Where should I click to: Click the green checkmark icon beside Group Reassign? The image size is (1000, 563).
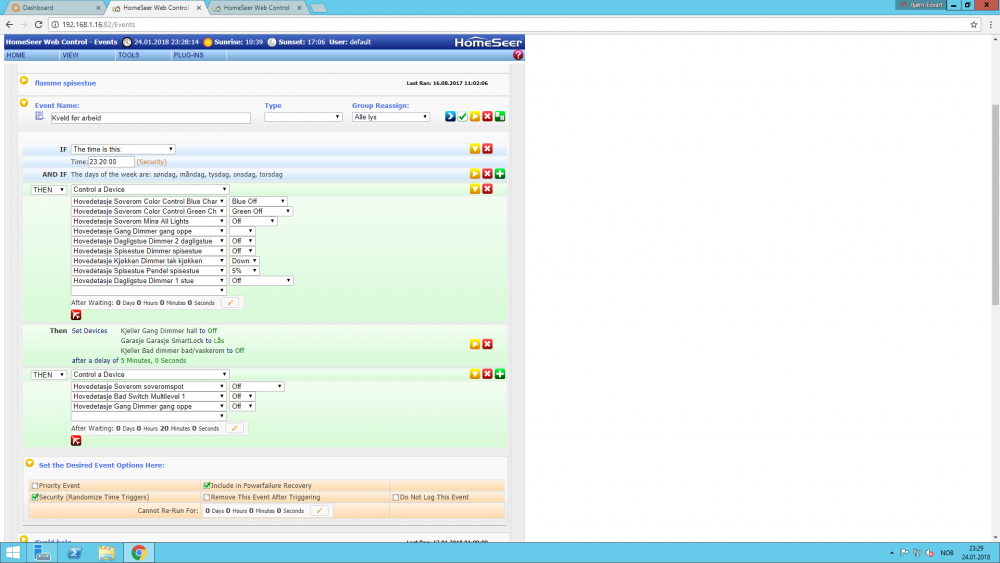pyautogui.click(x=462, y=117)
